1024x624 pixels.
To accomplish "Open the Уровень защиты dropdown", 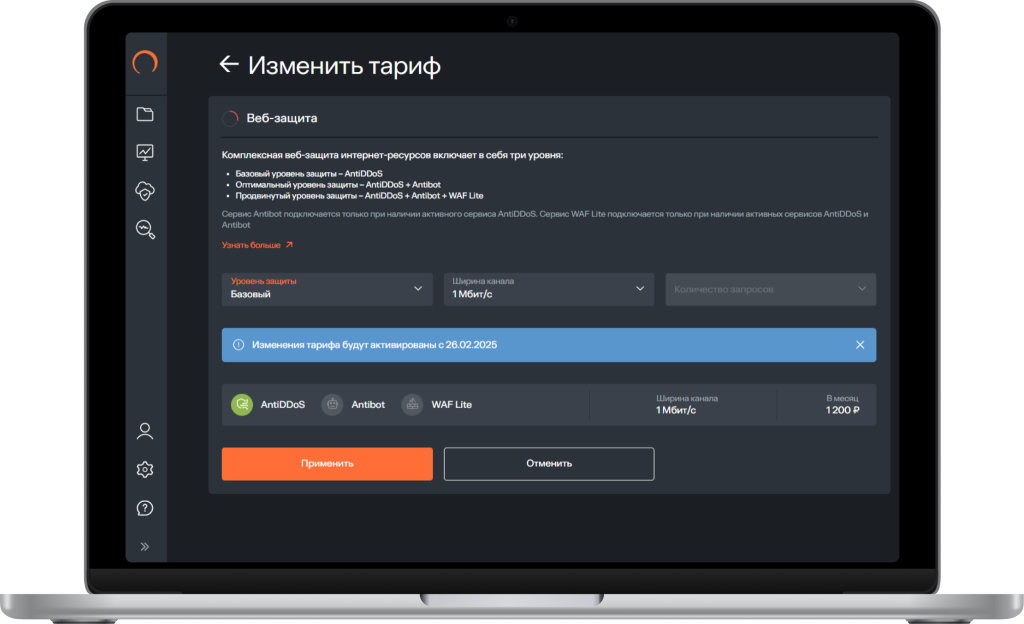I will [326, 289].
